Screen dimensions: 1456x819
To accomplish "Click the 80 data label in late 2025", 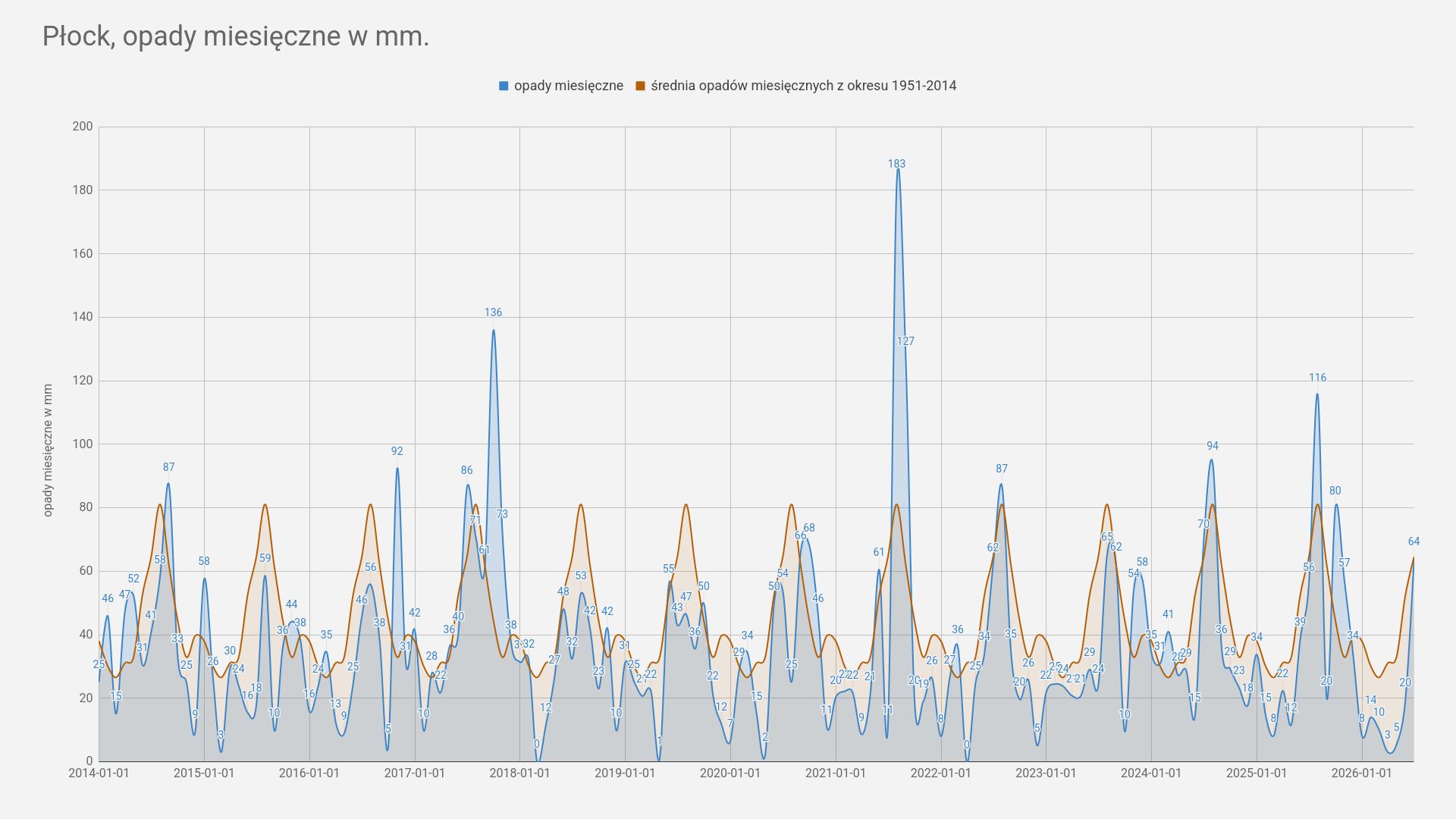I will click(x=1335, y=491).
